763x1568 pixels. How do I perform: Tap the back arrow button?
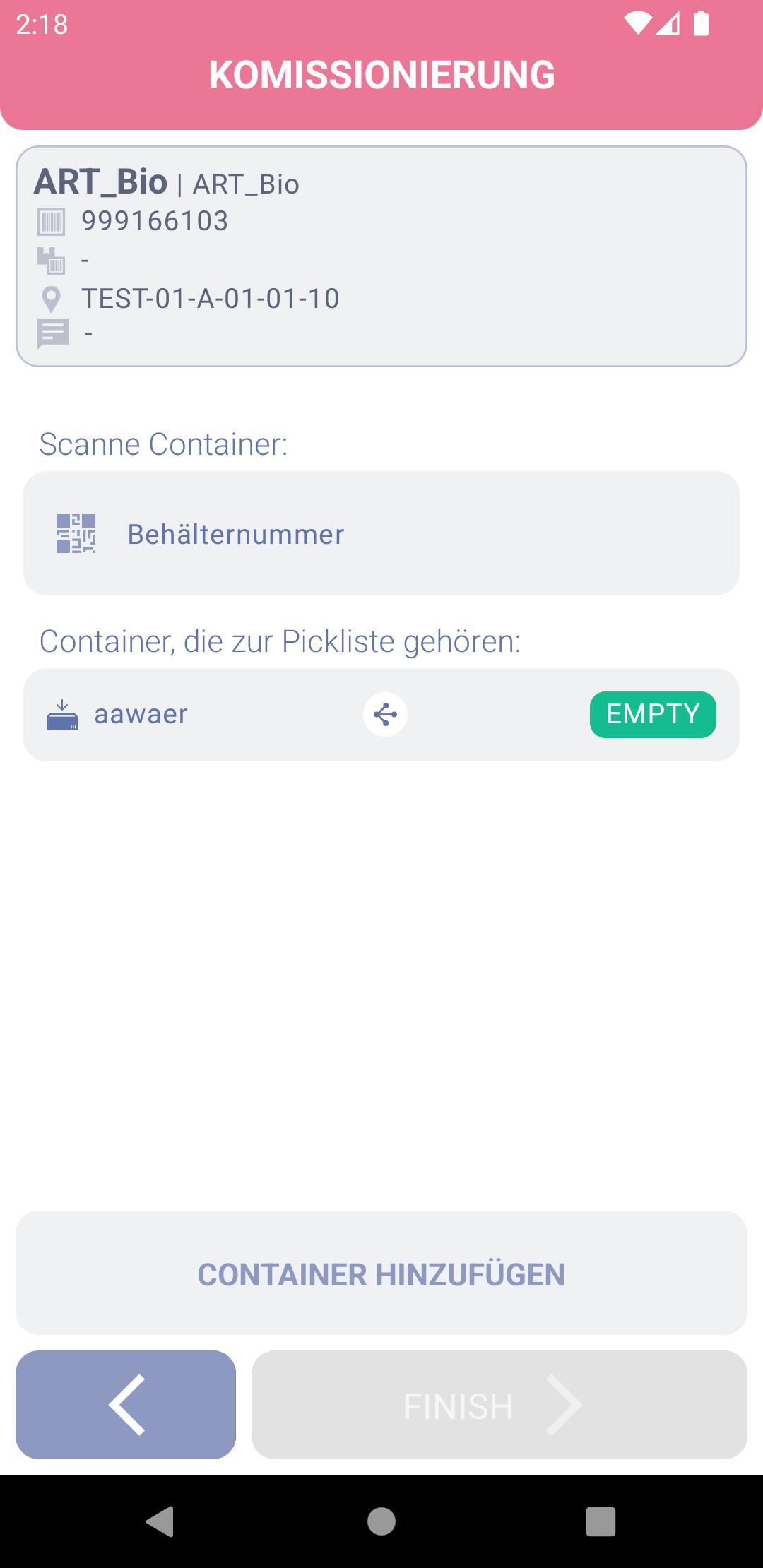(x=126, y=1404)
